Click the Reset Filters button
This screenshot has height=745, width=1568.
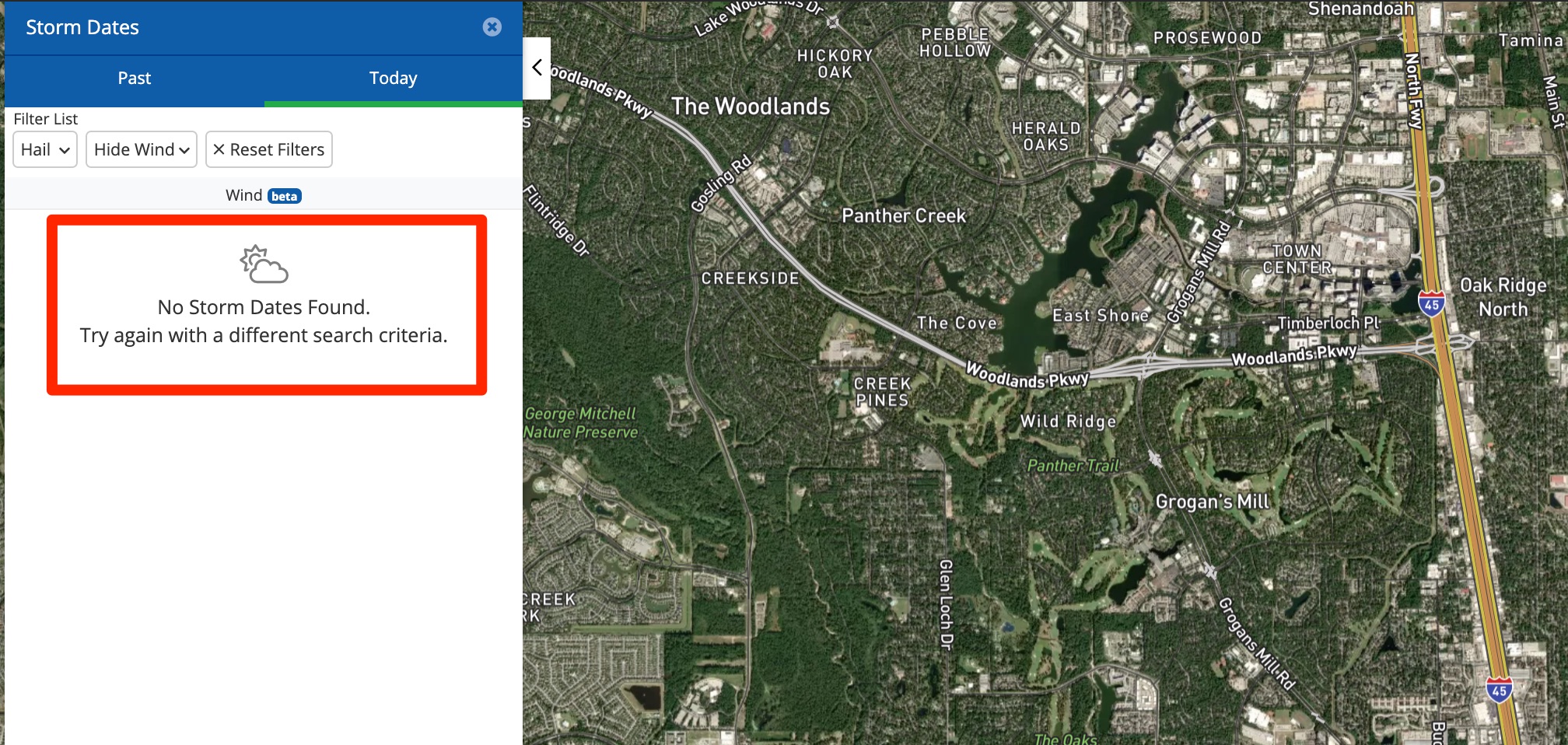pyautogui.click(x=269, y=149)
